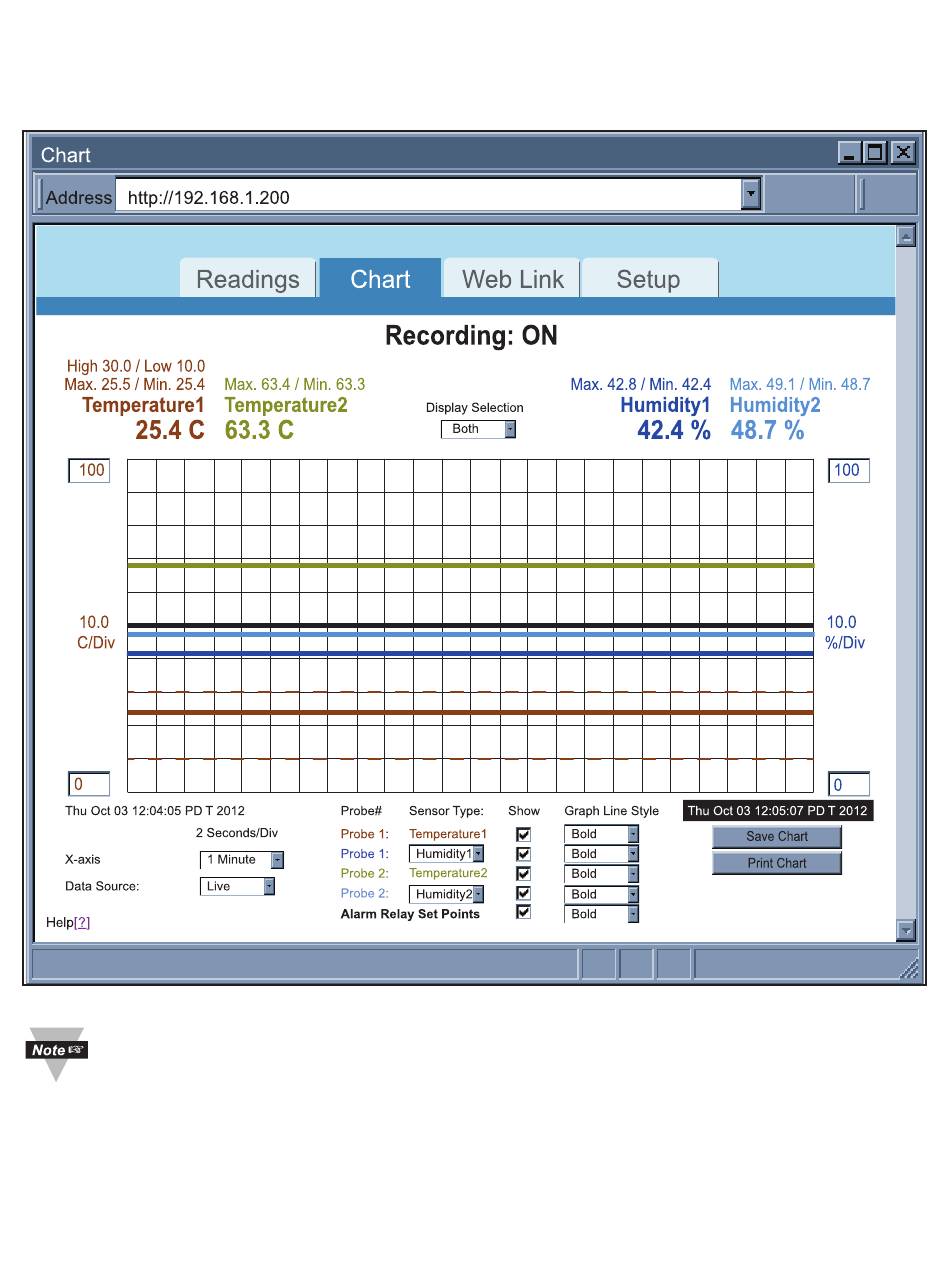Image resolution: width=950 pixels, height=1282 pixels.
Task: Toggle the Show checkbox for Temperature1
Action: pyautogui.click(x=523, y=834)
